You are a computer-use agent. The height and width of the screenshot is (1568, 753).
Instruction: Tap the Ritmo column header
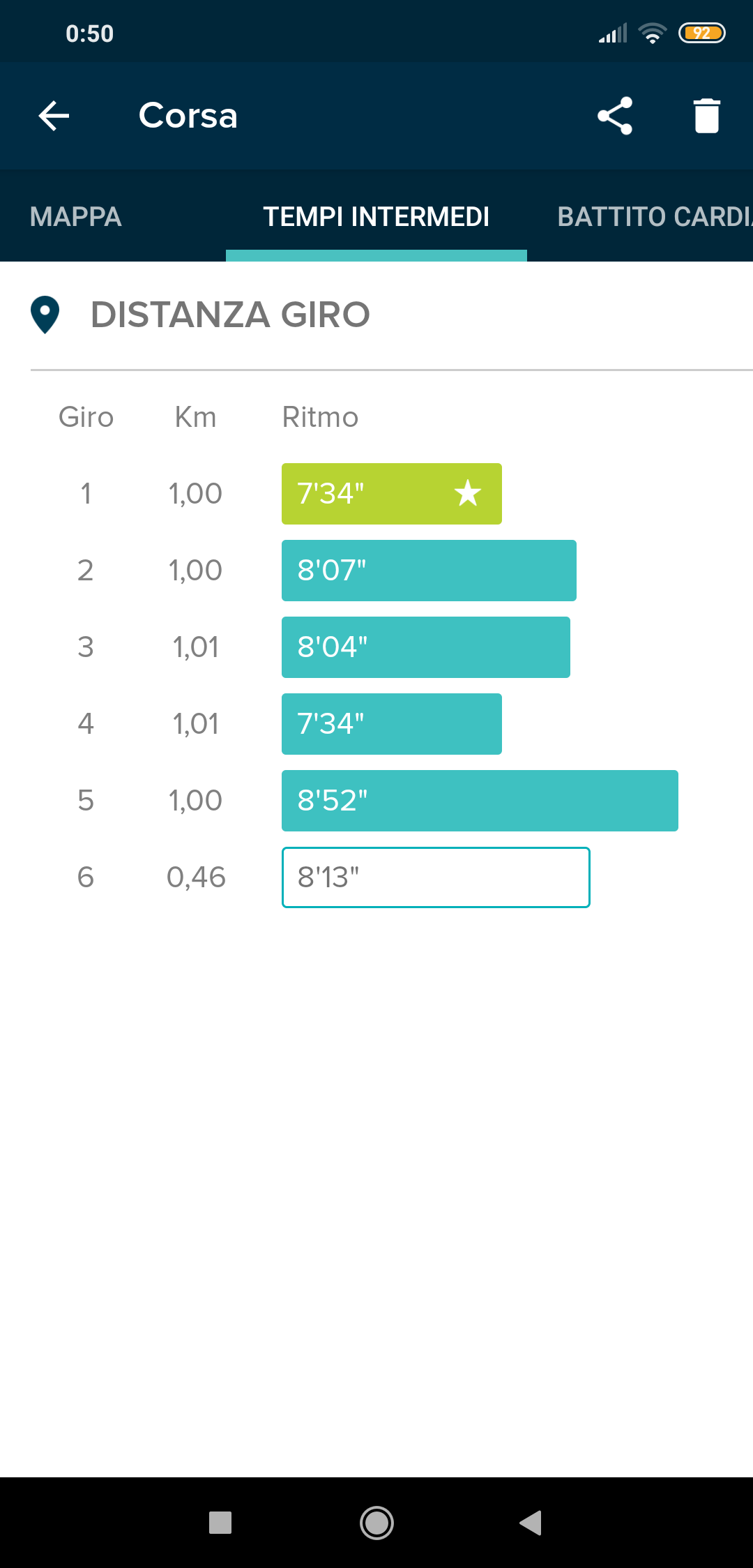click(x=320, y=417)
